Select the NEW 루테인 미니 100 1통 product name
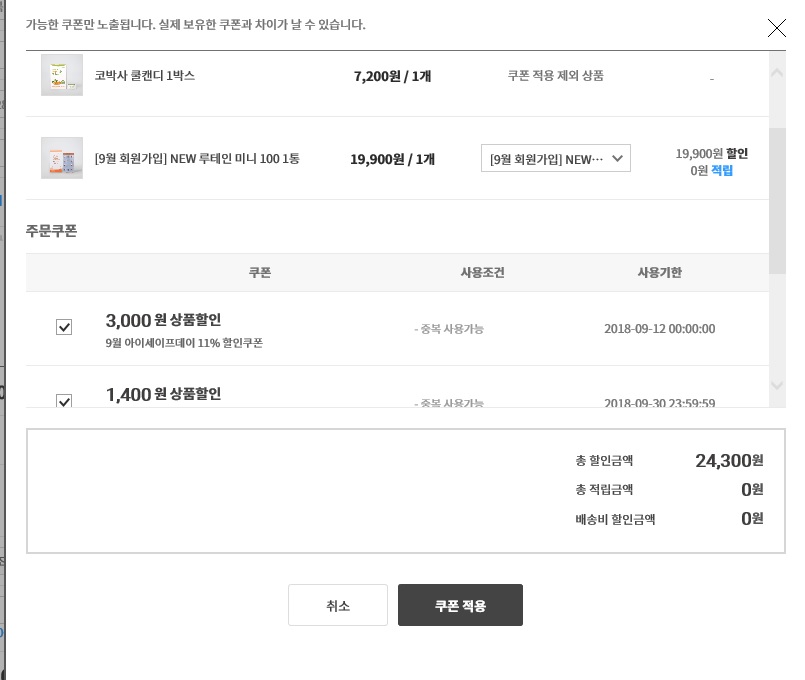Image resolution: width=805 pixels, height=680 pixels. click(x=196, y=159)
